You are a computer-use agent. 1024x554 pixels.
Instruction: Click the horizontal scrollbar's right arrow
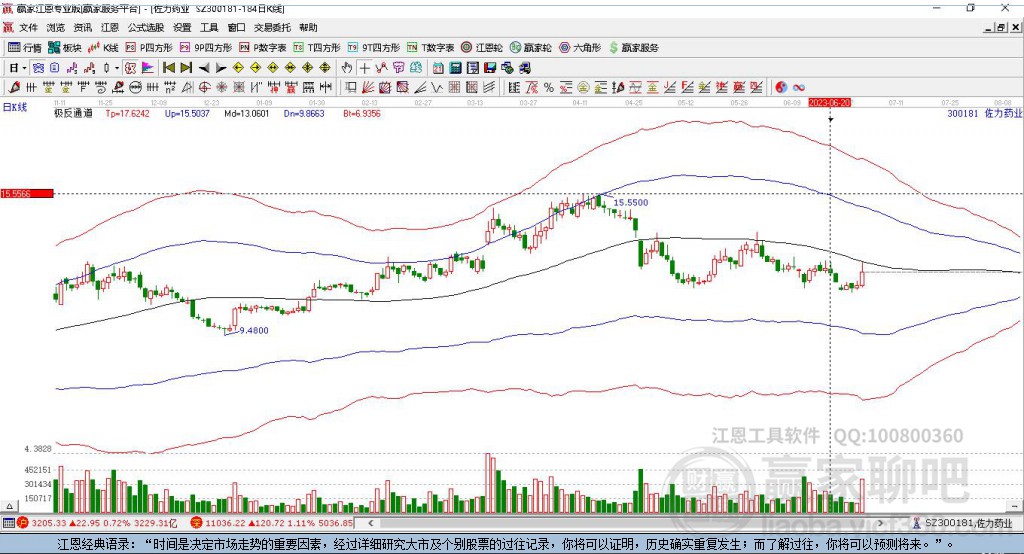click(x=880, y=523)
